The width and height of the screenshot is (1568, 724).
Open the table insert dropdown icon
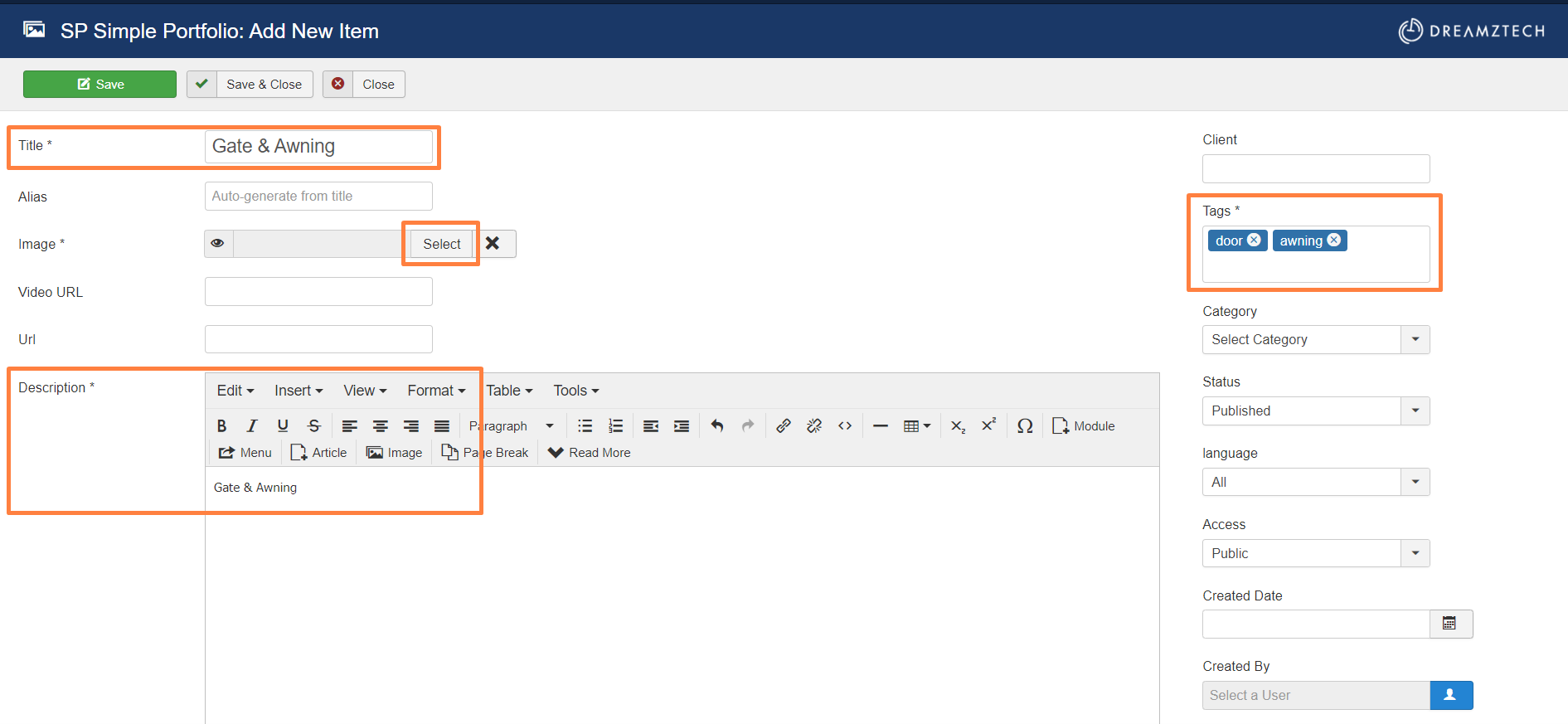[x=917, y=426]
